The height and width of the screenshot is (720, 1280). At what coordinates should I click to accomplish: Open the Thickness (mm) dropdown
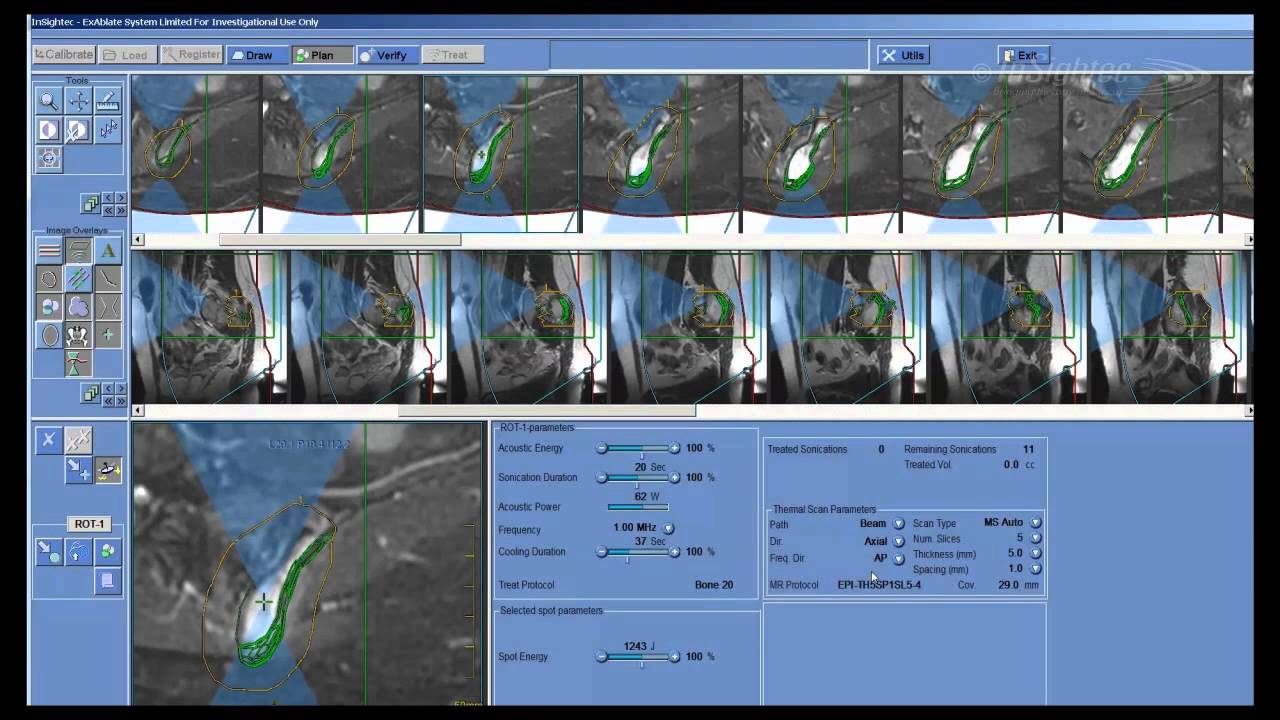(1036, 553)
